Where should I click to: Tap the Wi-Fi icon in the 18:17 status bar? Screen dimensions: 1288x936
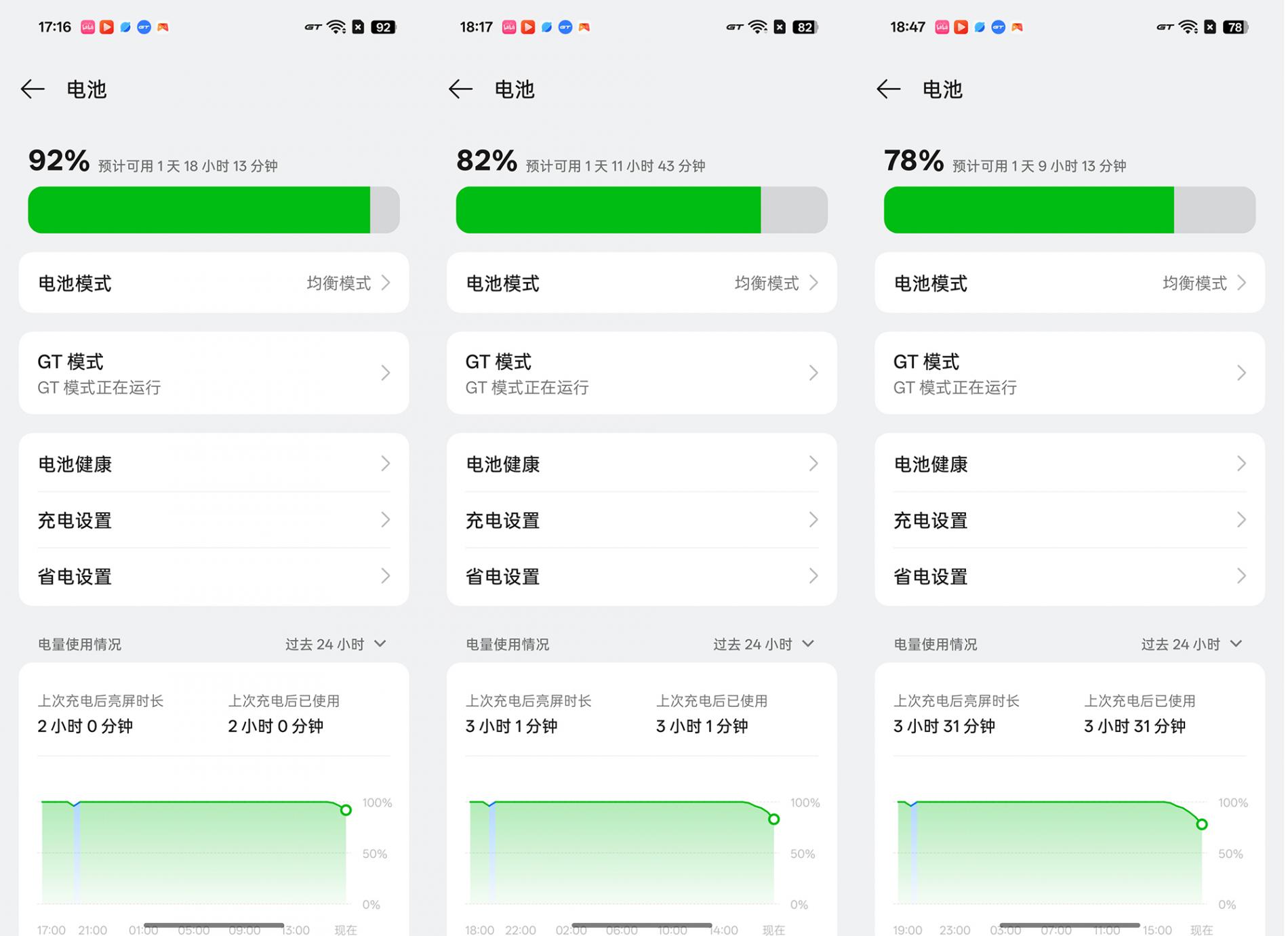coord(757,27)
